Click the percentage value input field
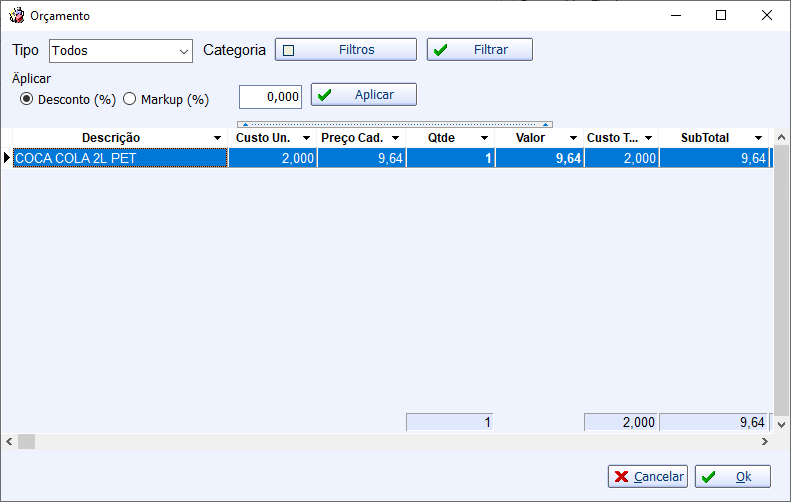This screenshot has height=502, width=791. (270, 96)
